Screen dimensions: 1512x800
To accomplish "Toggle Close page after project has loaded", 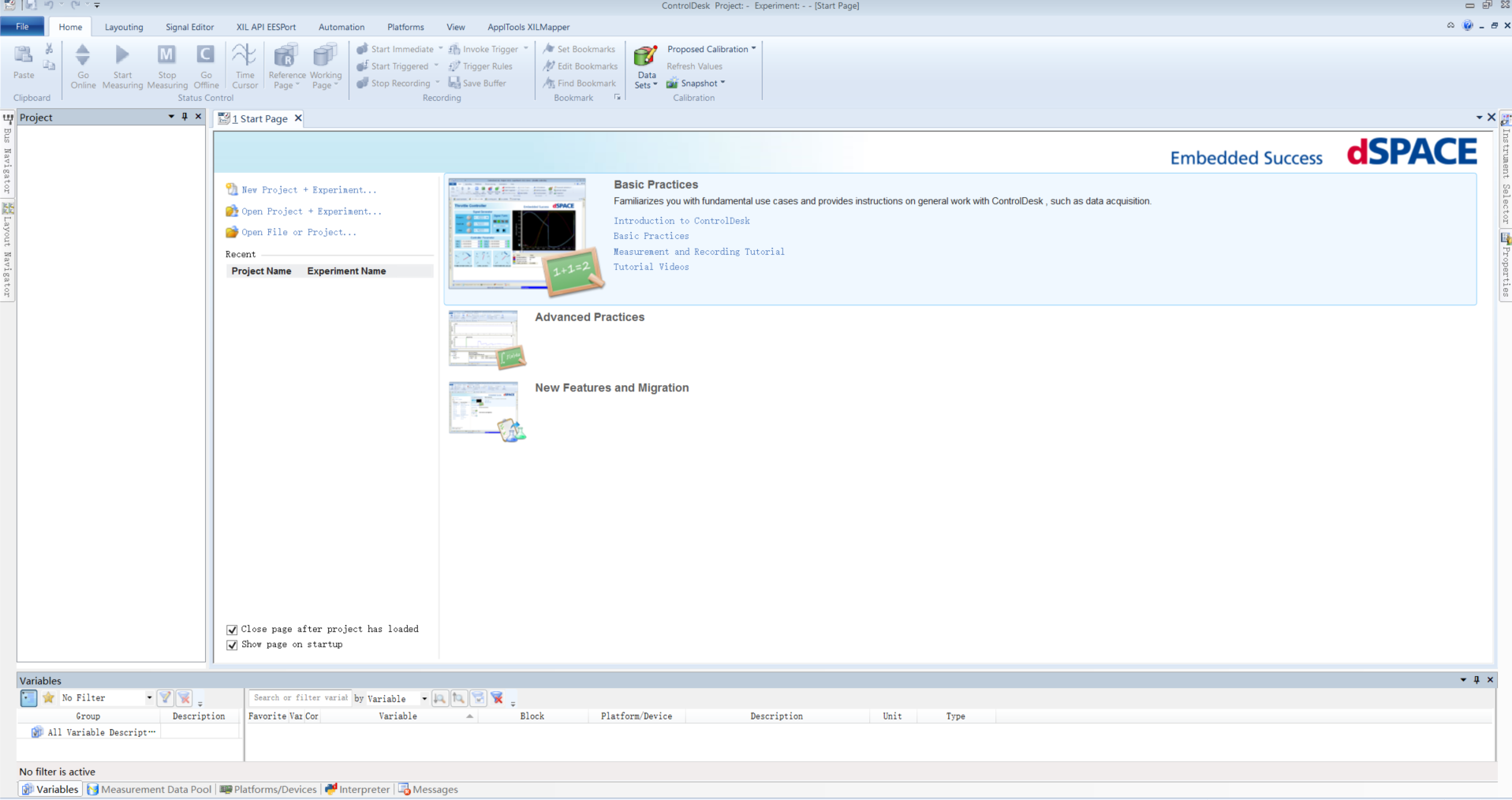I will click(x=232, y=630).
